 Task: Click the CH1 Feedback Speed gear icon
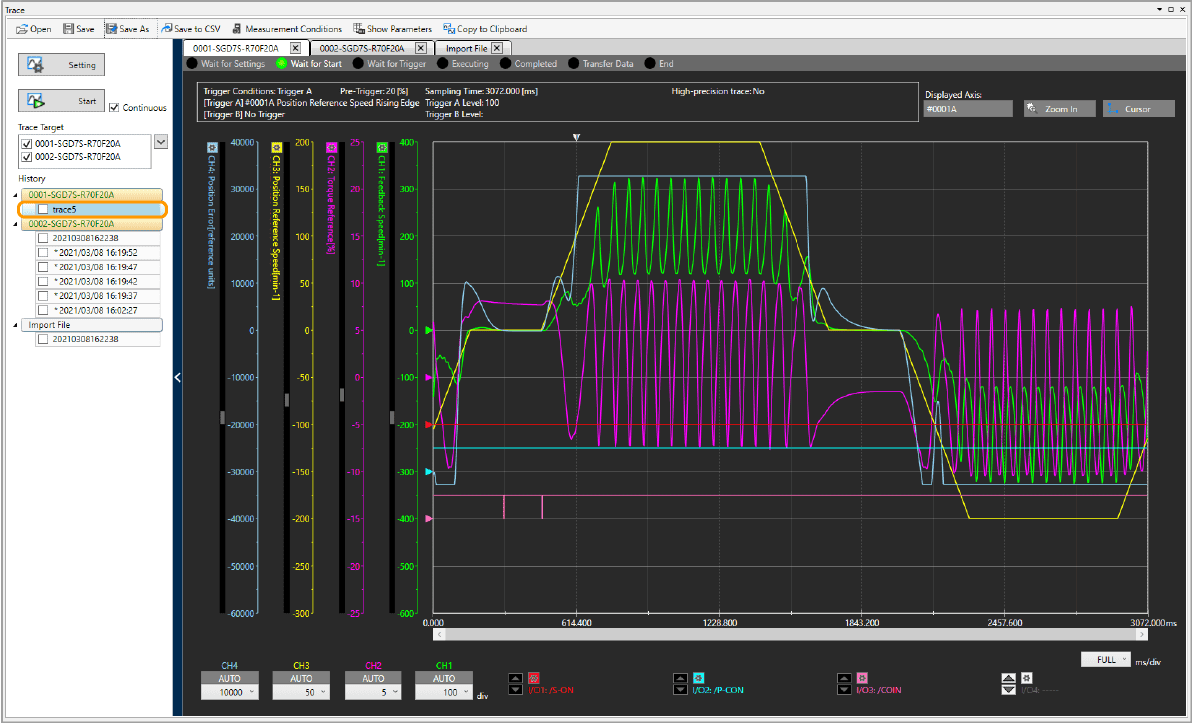381,147
